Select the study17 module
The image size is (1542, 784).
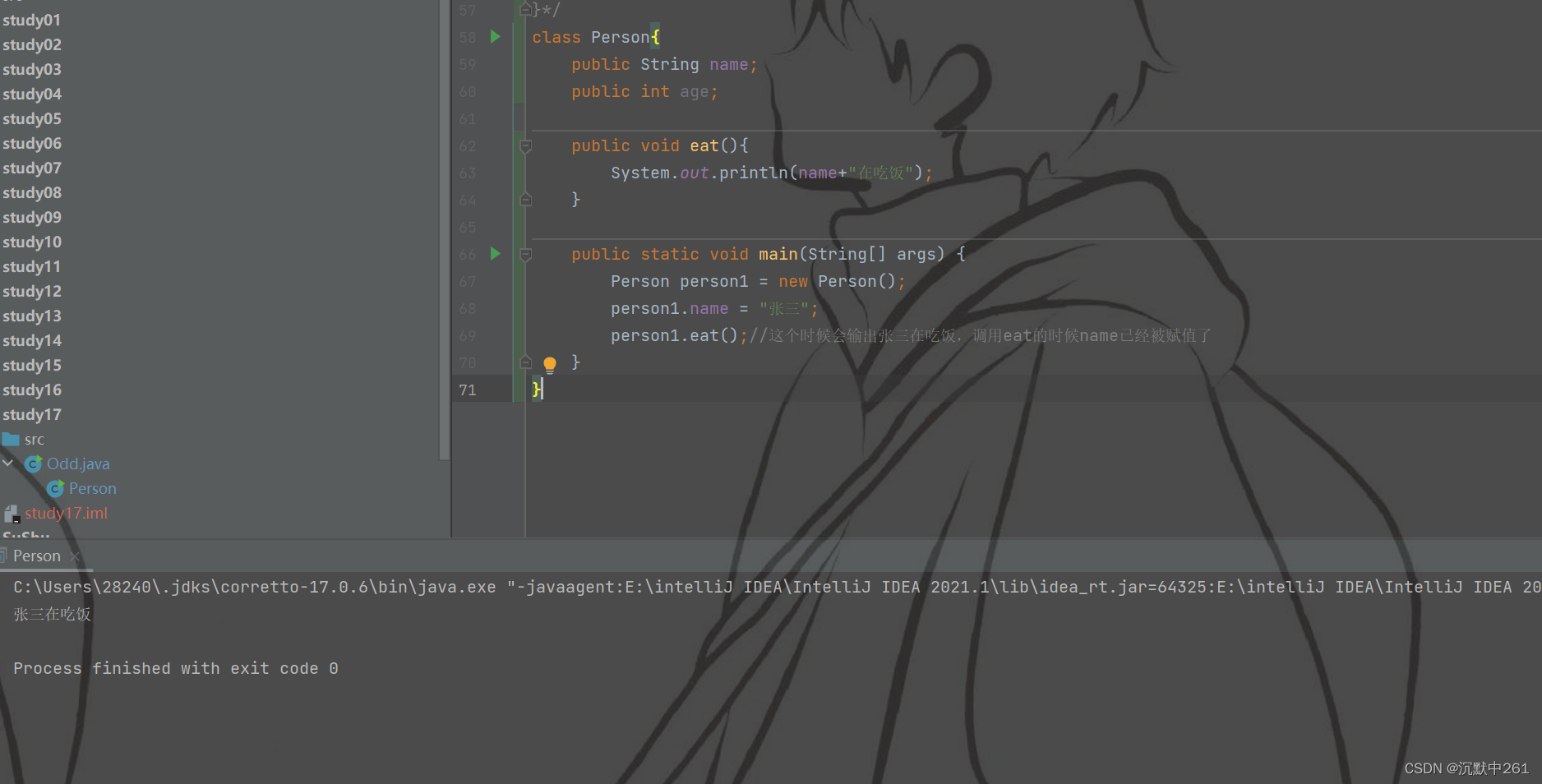31,414
